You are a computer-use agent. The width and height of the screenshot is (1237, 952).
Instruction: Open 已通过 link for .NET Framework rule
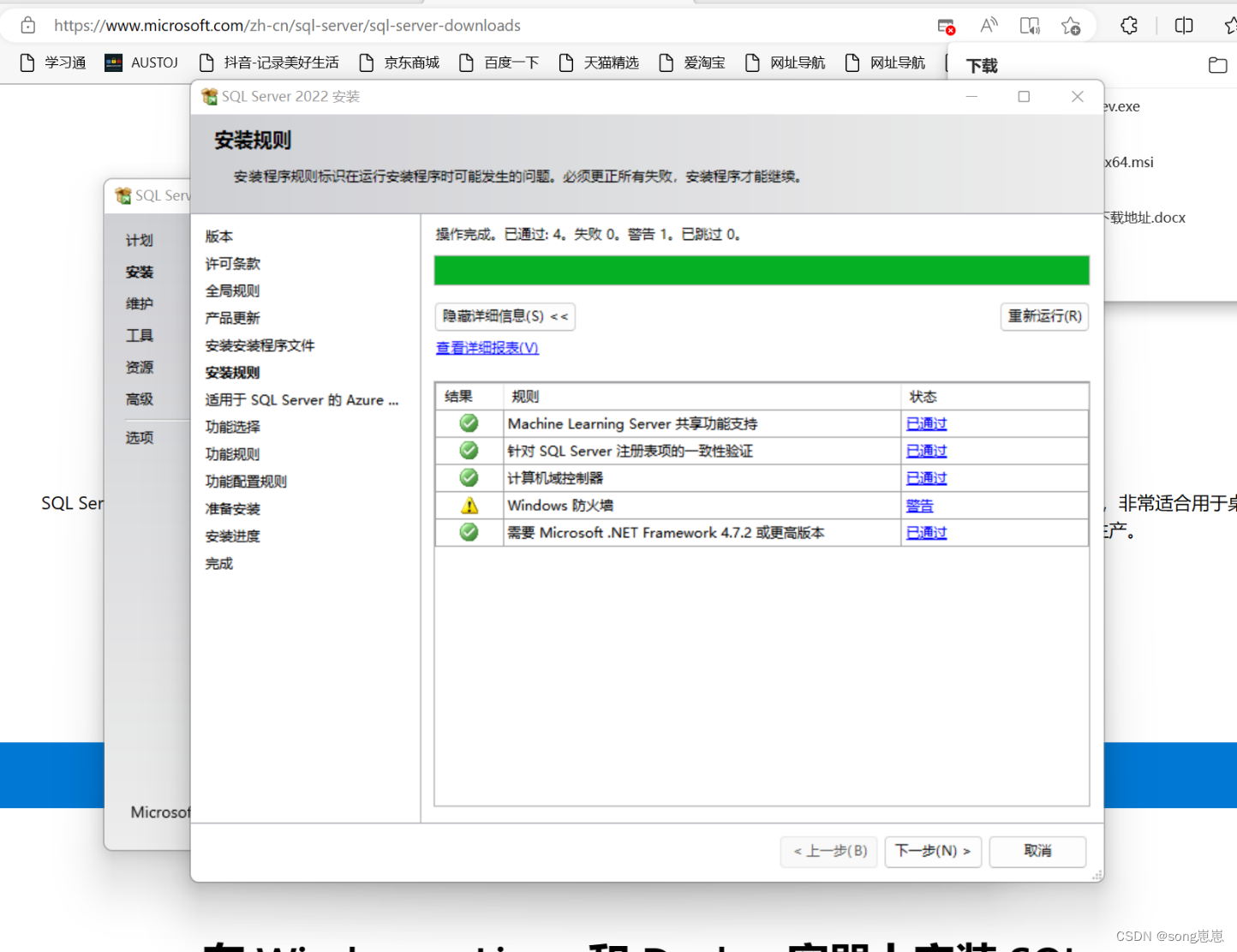(926, 532)
